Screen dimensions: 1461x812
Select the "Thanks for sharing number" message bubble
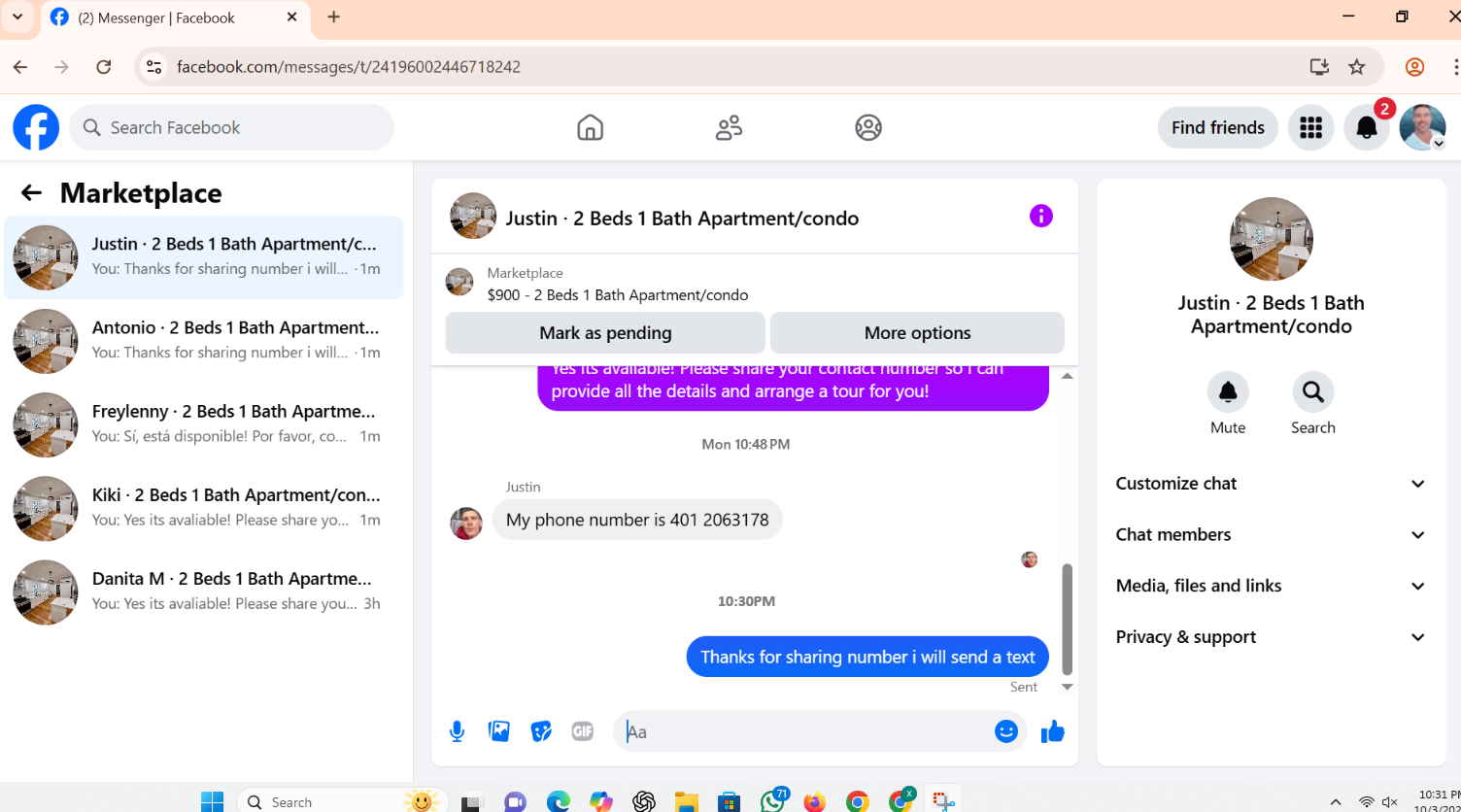867,657
